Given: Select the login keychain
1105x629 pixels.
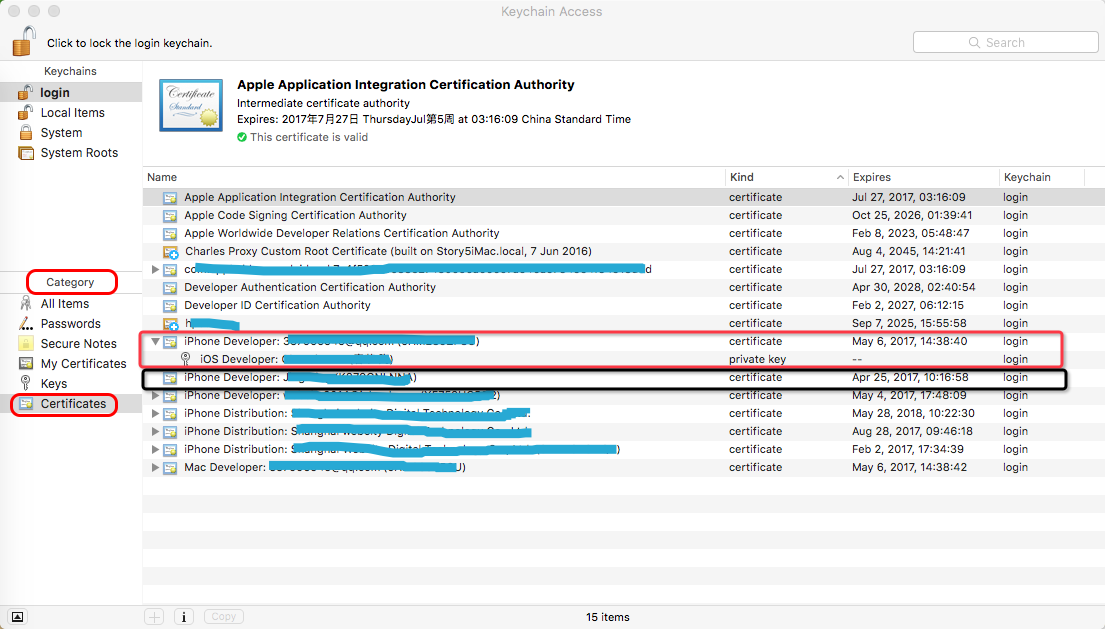Looking at the screenshot, I should [70, 92].
